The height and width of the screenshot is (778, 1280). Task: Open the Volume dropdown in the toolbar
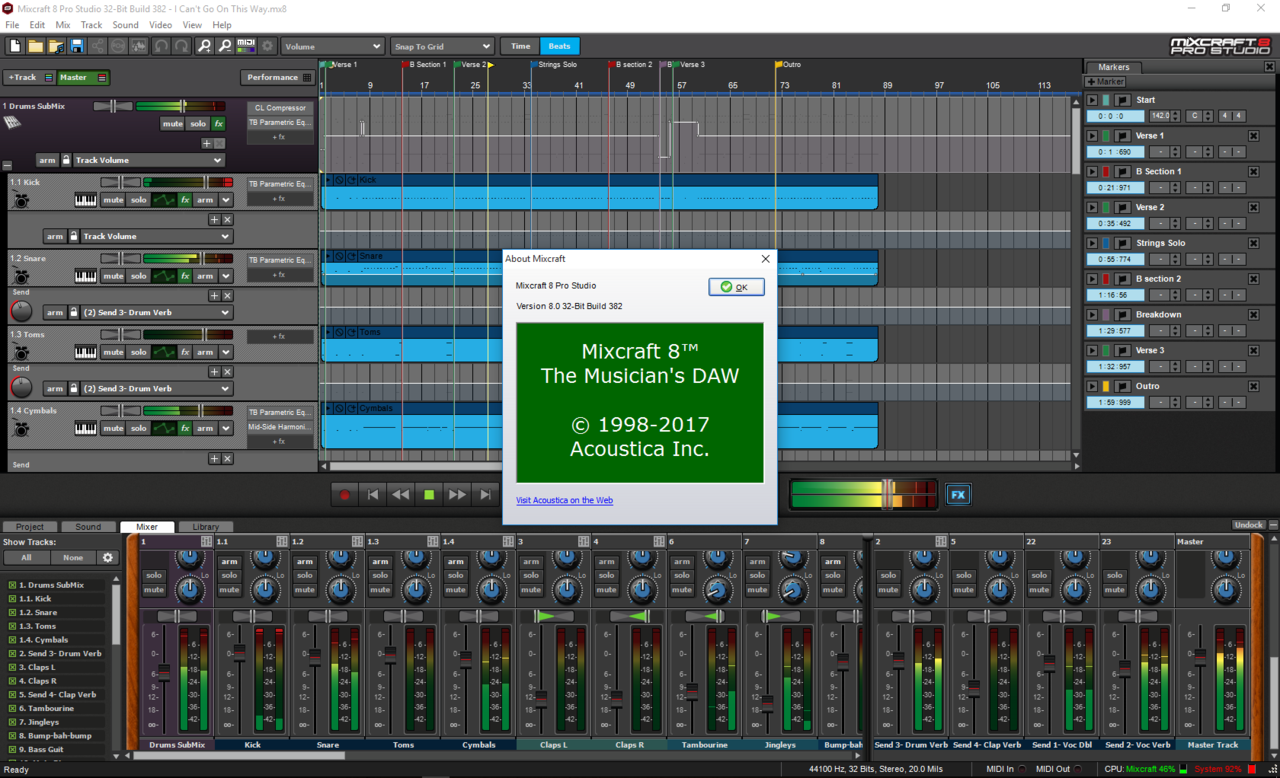click(x=333, y=46)
